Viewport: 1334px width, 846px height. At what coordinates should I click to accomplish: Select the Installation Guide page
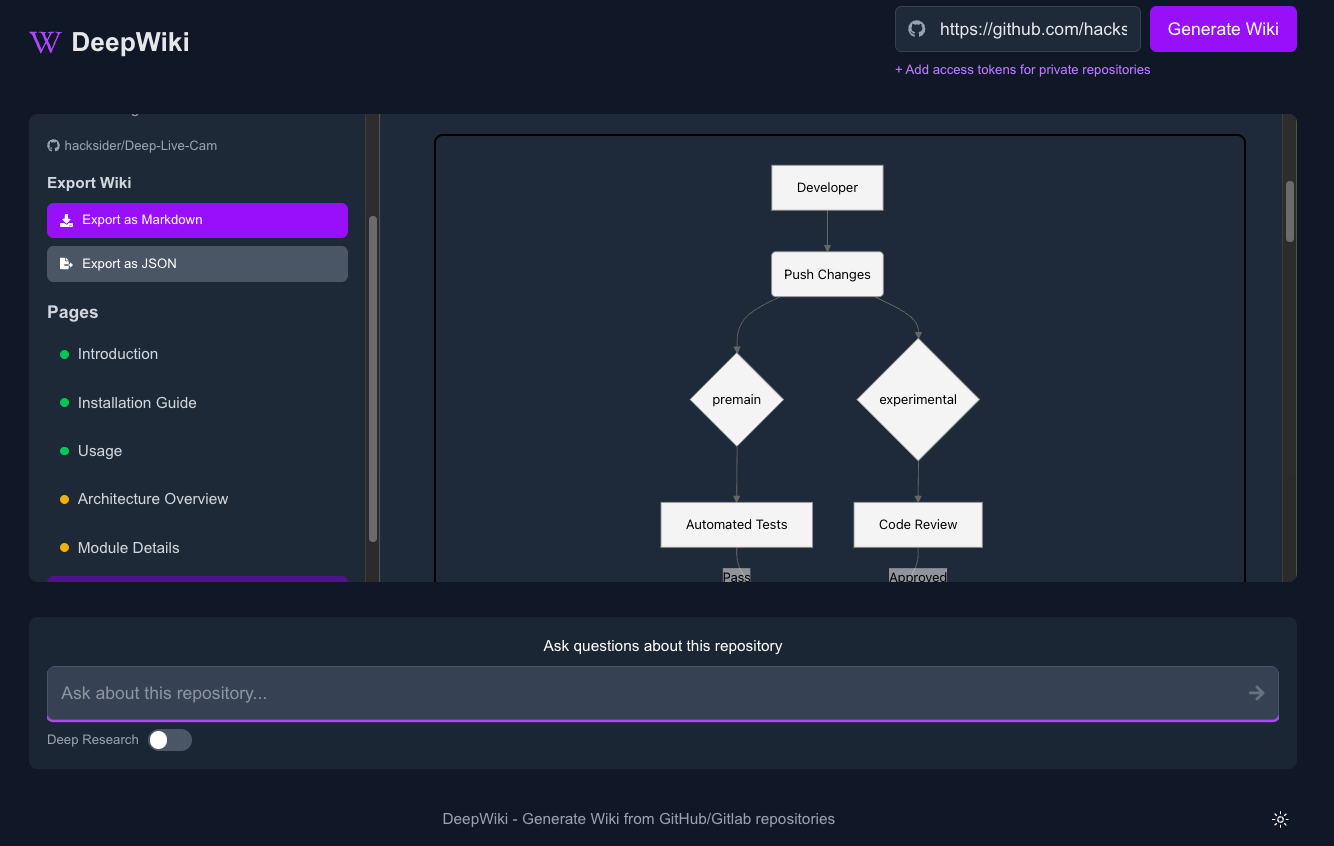tap(137, 402)
